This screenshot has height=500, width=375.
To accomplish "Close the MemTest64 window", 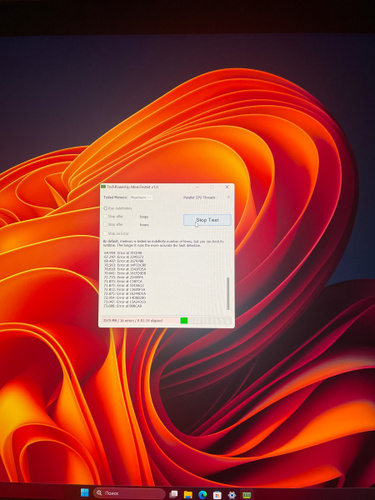I will (227, 187).
